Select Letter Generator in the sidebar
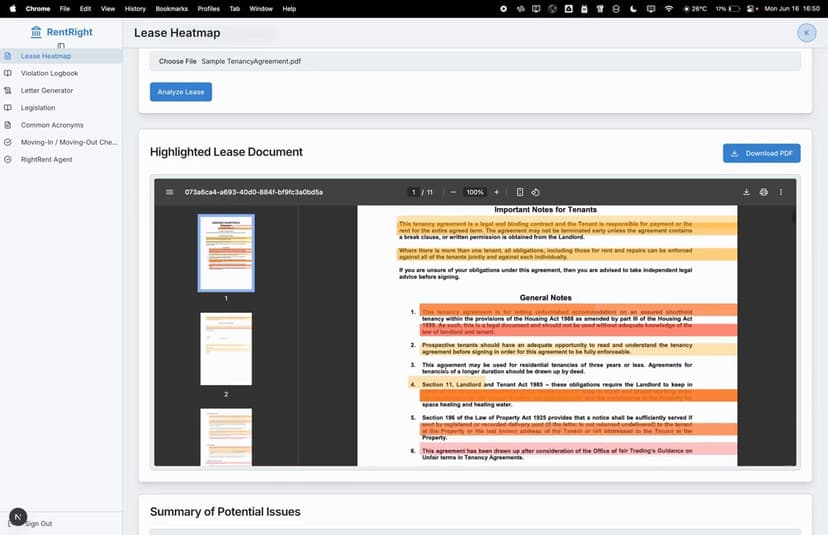This screenshot has height=535, width=828. 47,90
